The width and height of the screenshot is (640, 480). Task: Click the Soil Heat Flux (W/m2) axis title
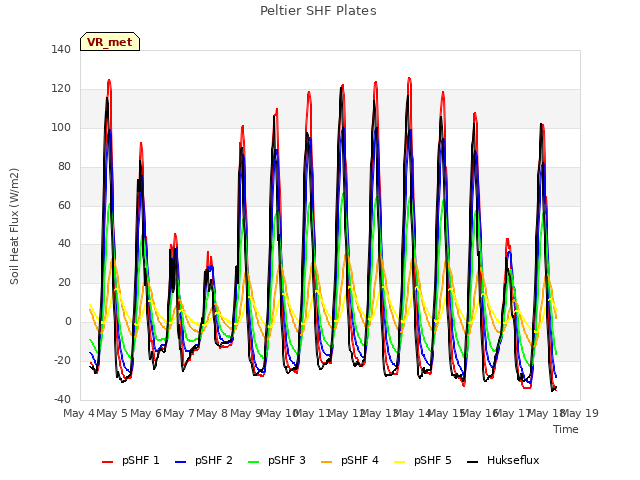(14, 226)
